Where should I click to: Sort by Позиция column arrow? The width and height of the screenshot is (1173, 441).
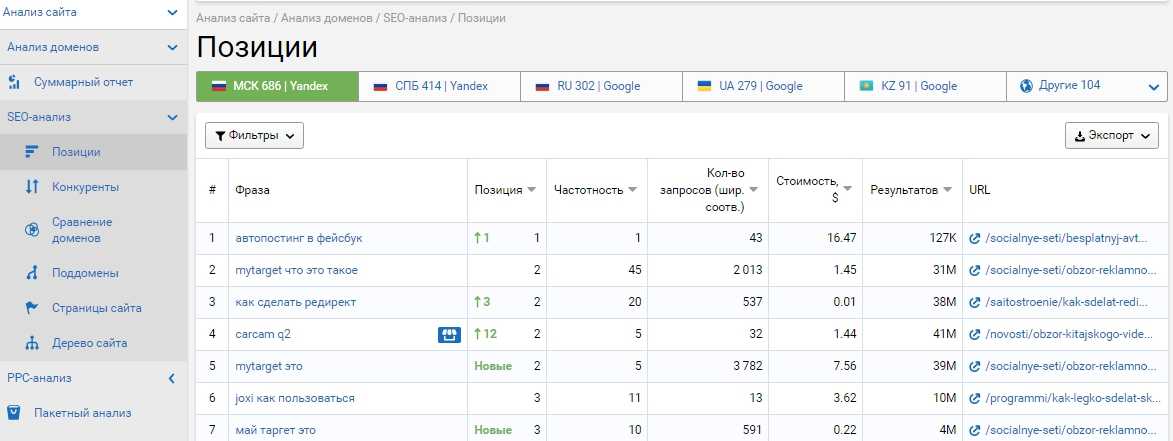pos(532,190)
